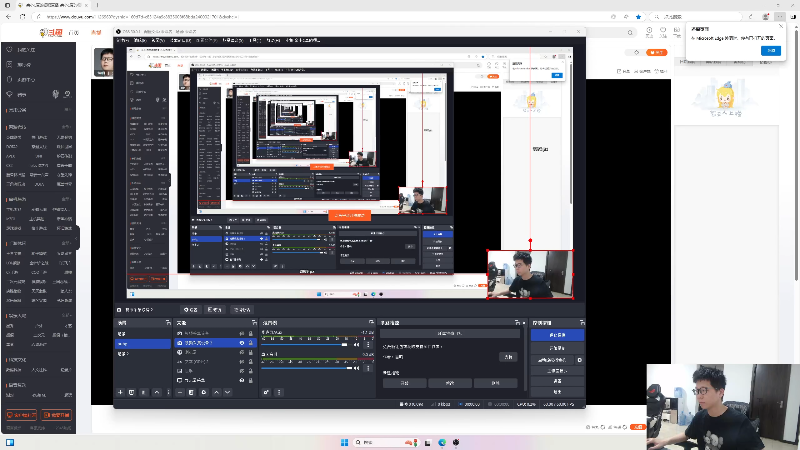The image size is (800, 450).
Task: Open Settings button in OBS Controls
Action: [x=557, y=381]
